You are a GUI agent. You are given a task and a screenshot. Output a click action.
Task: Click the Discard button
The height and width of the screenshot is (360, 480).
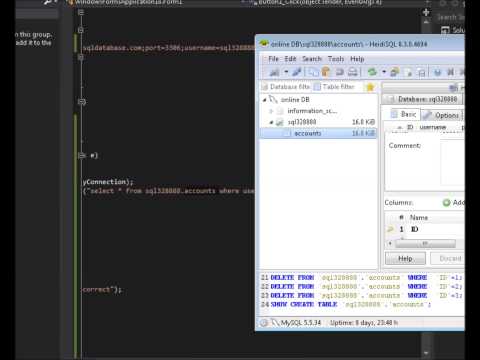pos(448,258)
